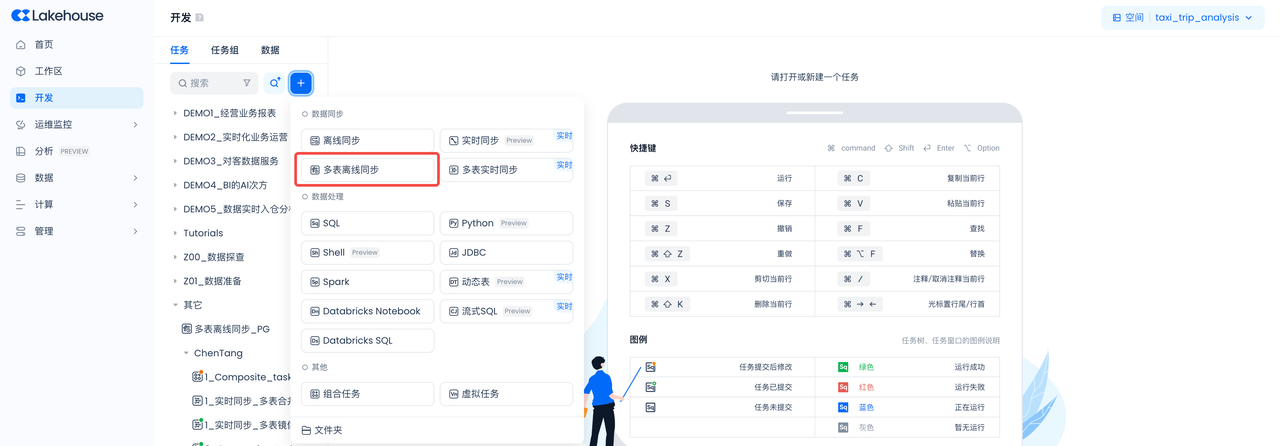
Task: Click the AI search icon beside search box
Action: [x=275, y=83]
